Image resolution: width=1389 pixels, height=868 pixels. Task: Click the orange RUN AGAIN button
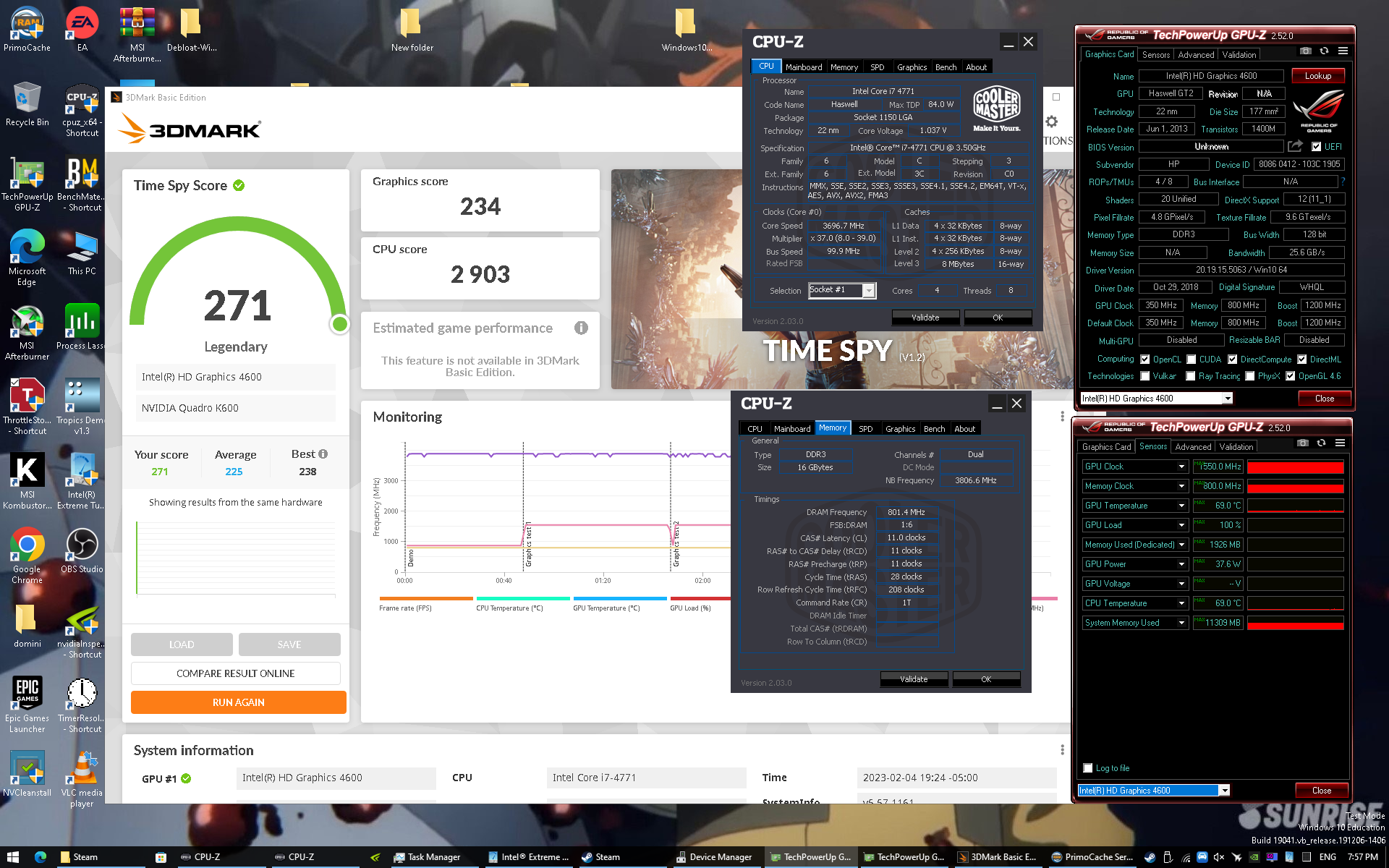coord(238,702)
